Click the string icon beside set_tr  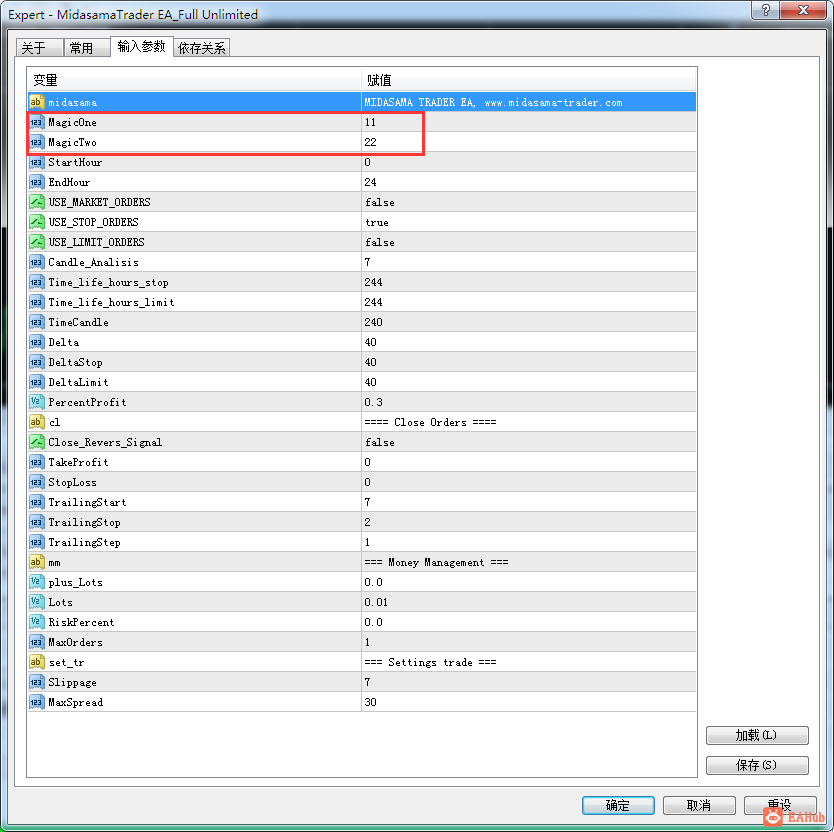[36, 662]
